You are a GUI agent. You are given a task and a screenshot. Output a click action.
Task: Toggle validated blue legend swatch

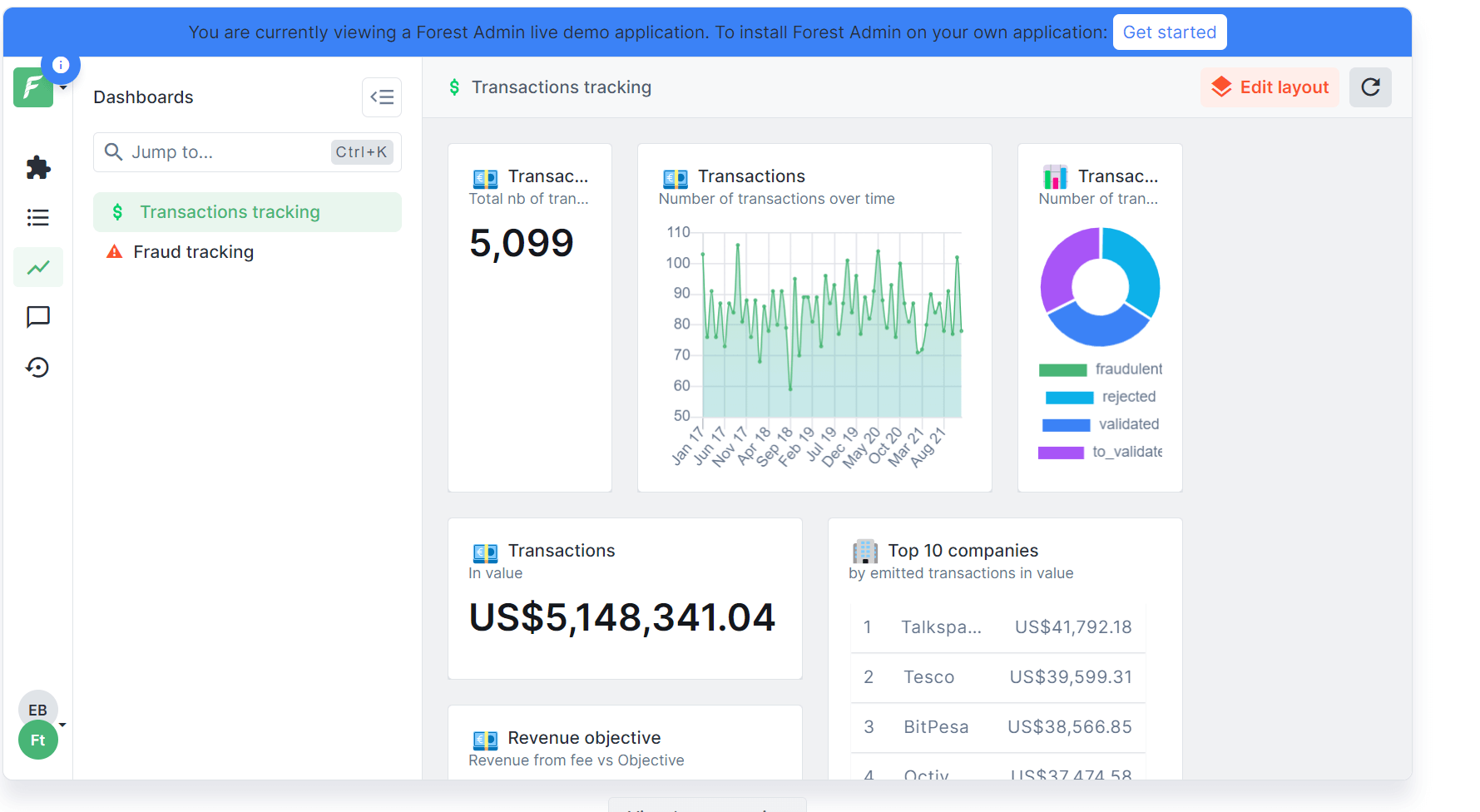click(x=1066, y=424)
